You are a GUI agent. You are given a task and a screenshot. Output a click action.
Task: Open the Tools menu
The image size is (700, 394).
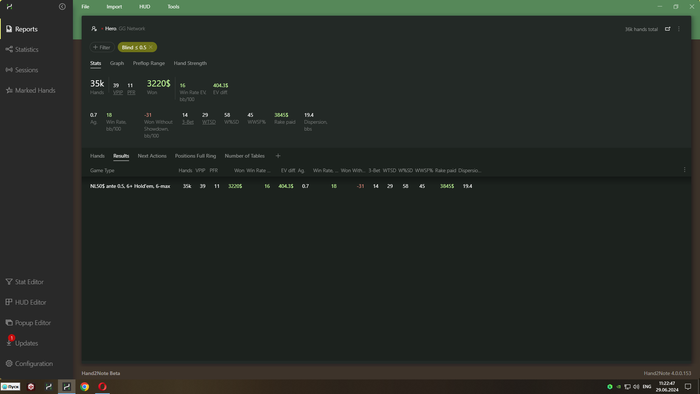173,7
